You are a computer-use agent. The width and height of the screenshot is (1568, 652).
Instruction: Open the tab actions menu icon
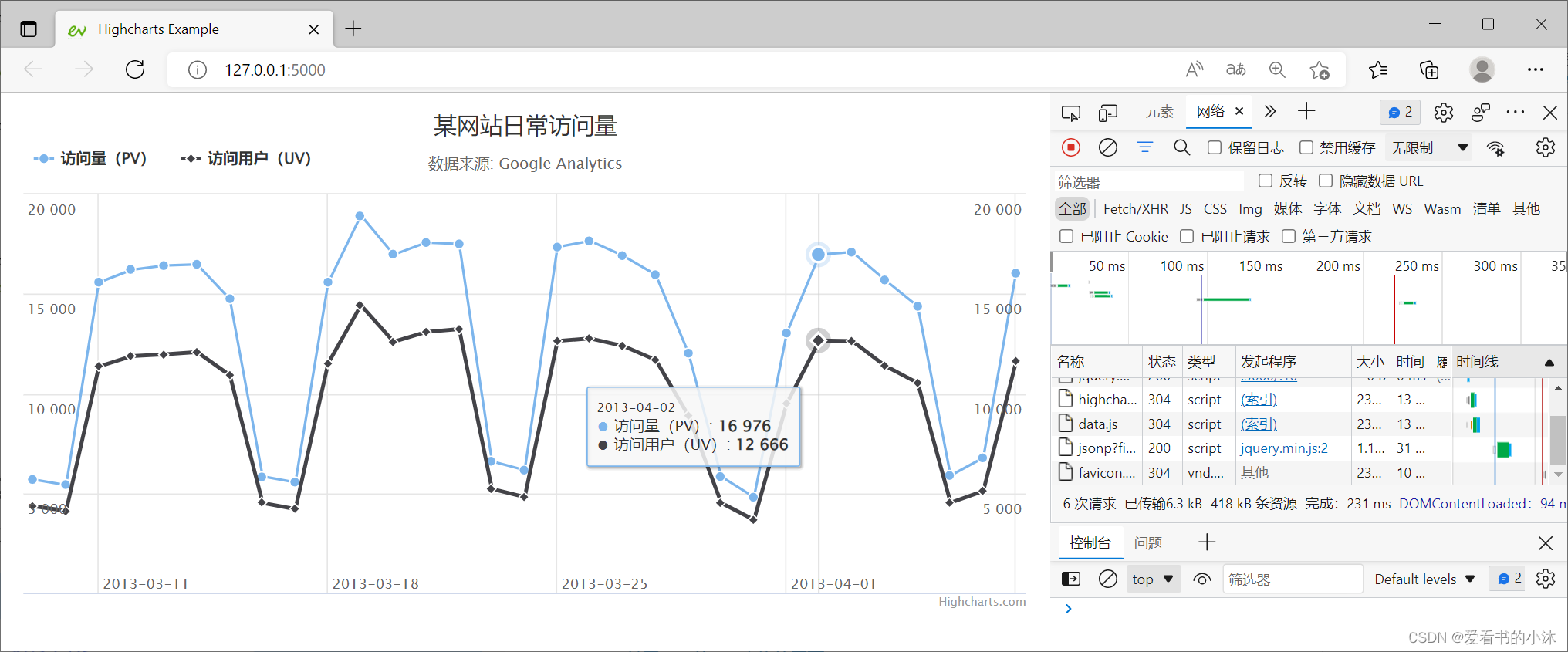pyautogui.click(x=29, y=29)
